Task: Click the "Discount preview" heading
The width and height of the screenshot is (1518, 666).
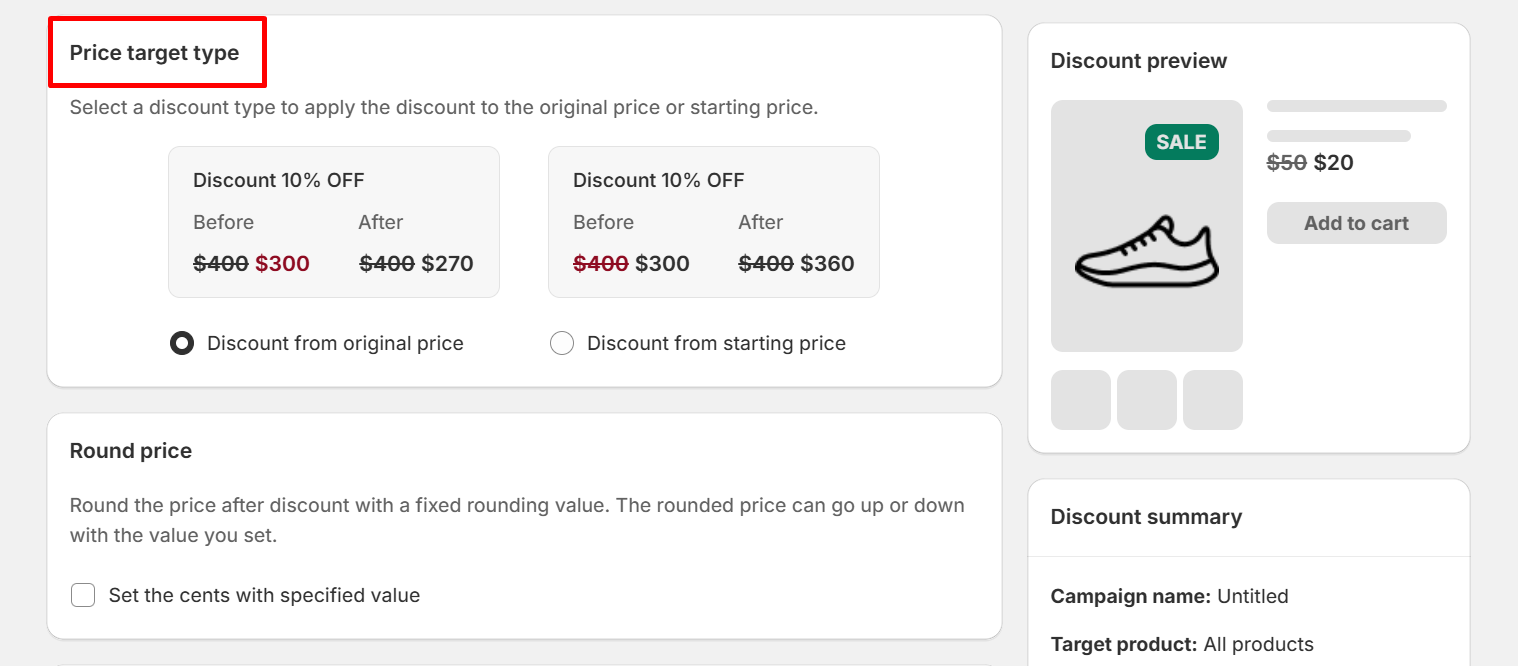Action: (1138, 61)
